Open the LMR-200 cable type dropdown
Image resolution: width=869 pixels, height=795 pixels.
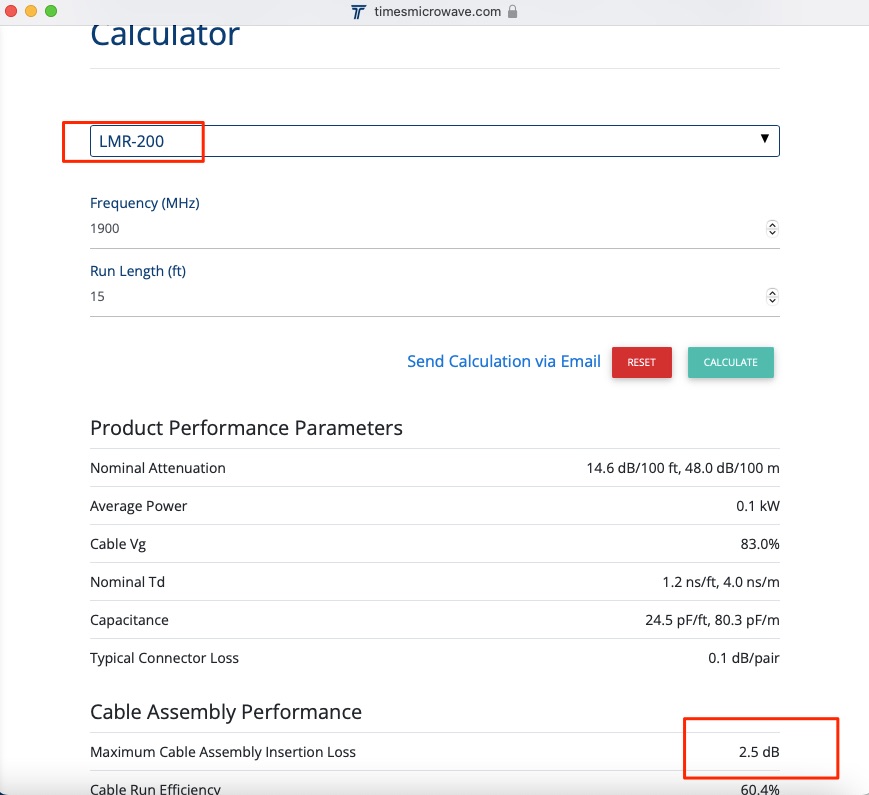(434, 141)
